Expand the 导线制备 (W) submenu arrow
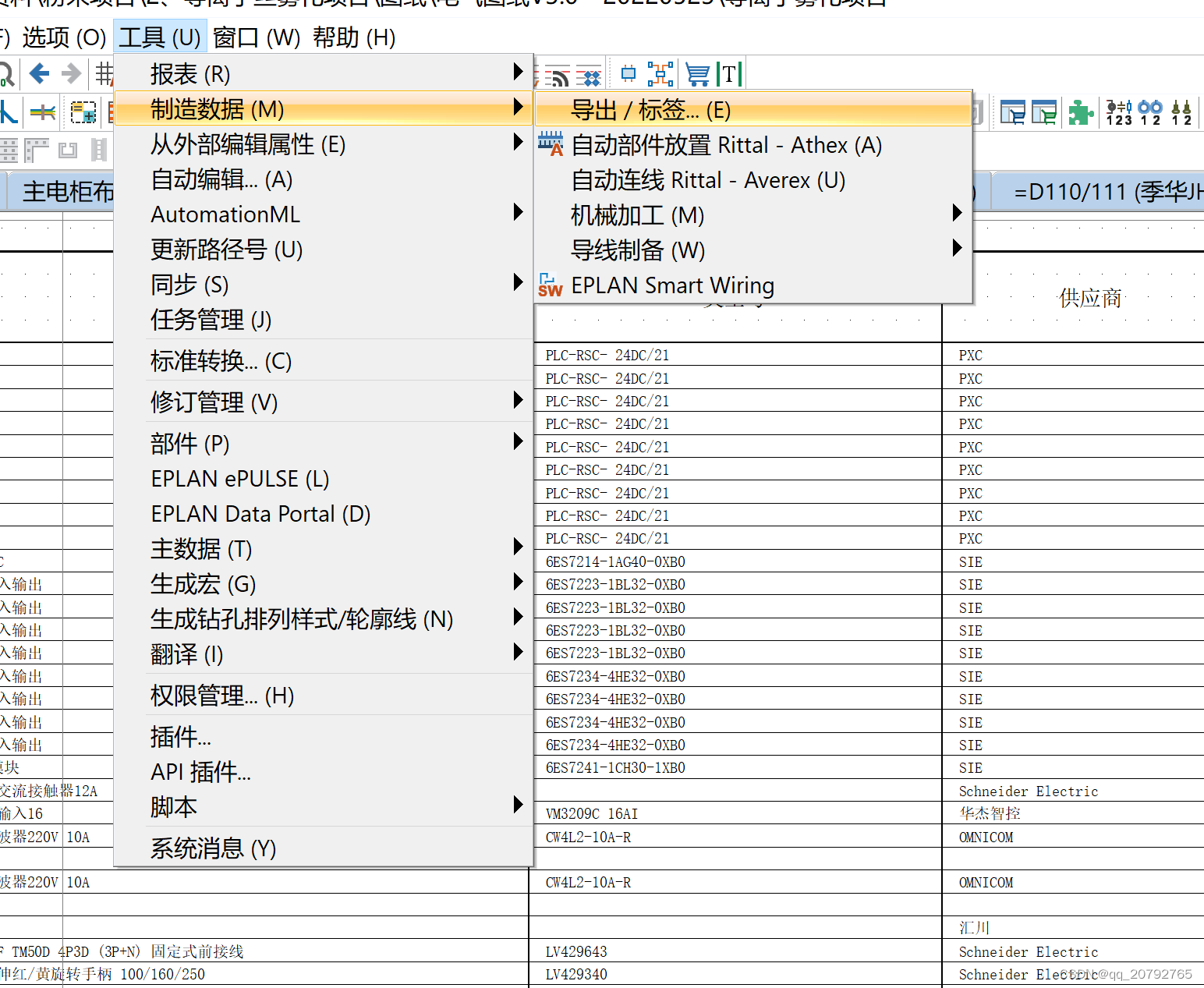The width and height of the screenshot is (1204, 988). pyautogui.click(x=957, y=248)
